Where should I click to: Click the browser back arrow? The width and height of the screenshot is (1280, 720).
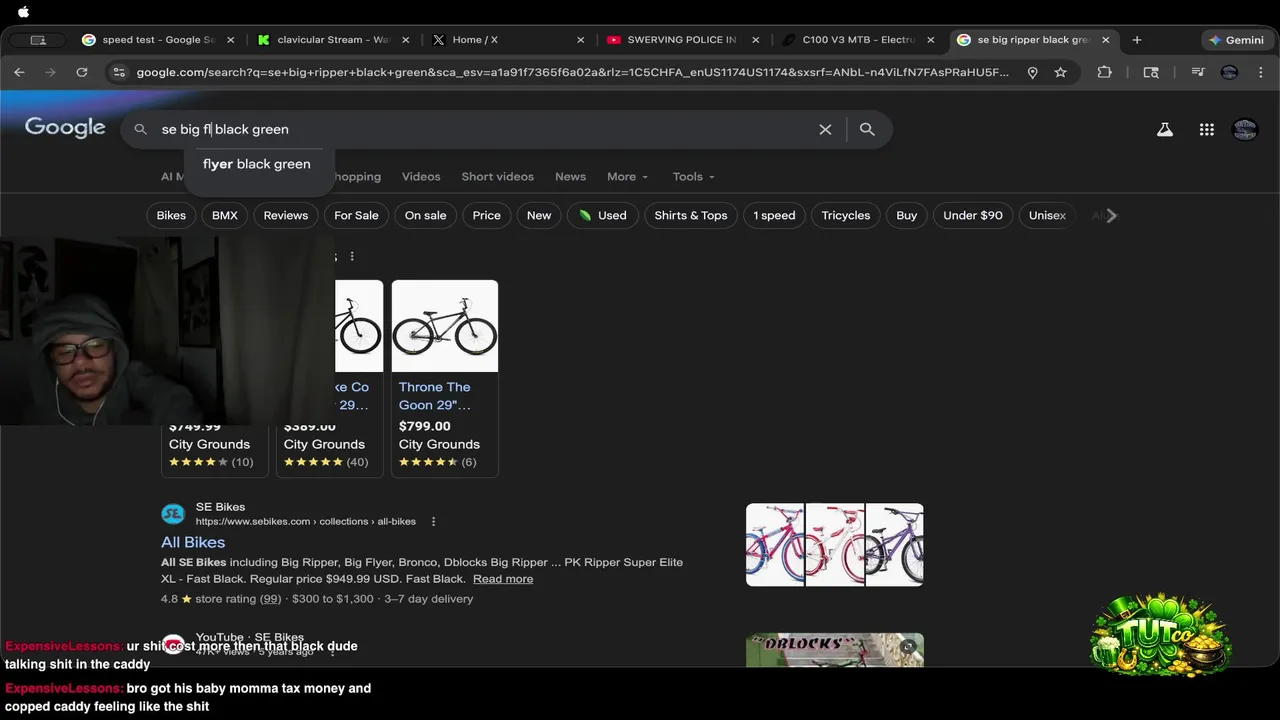pyautogui.click(x=19, y=72)
